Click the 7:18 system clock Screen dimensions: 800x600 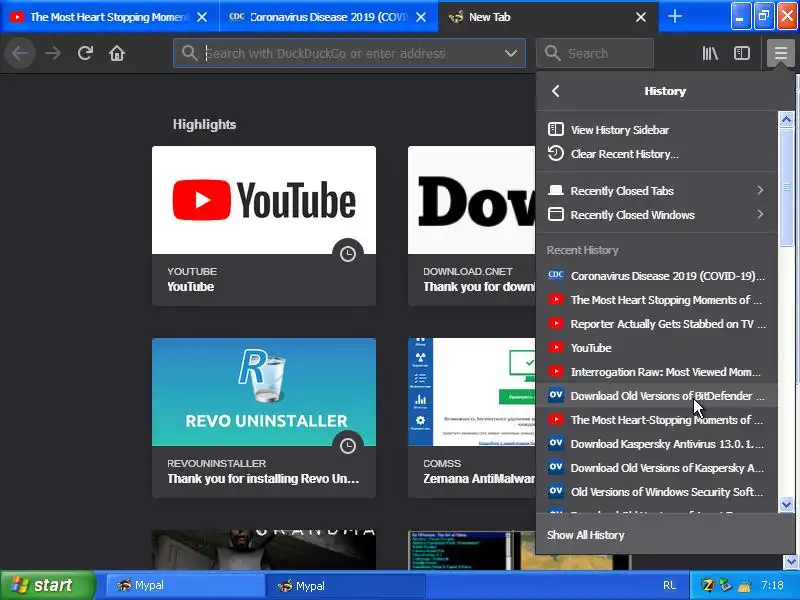772,585
